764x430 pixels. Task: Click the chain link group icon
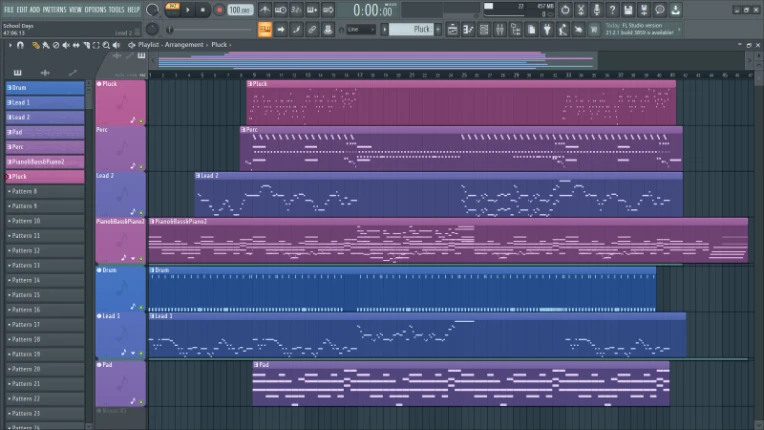click(312, 30)
